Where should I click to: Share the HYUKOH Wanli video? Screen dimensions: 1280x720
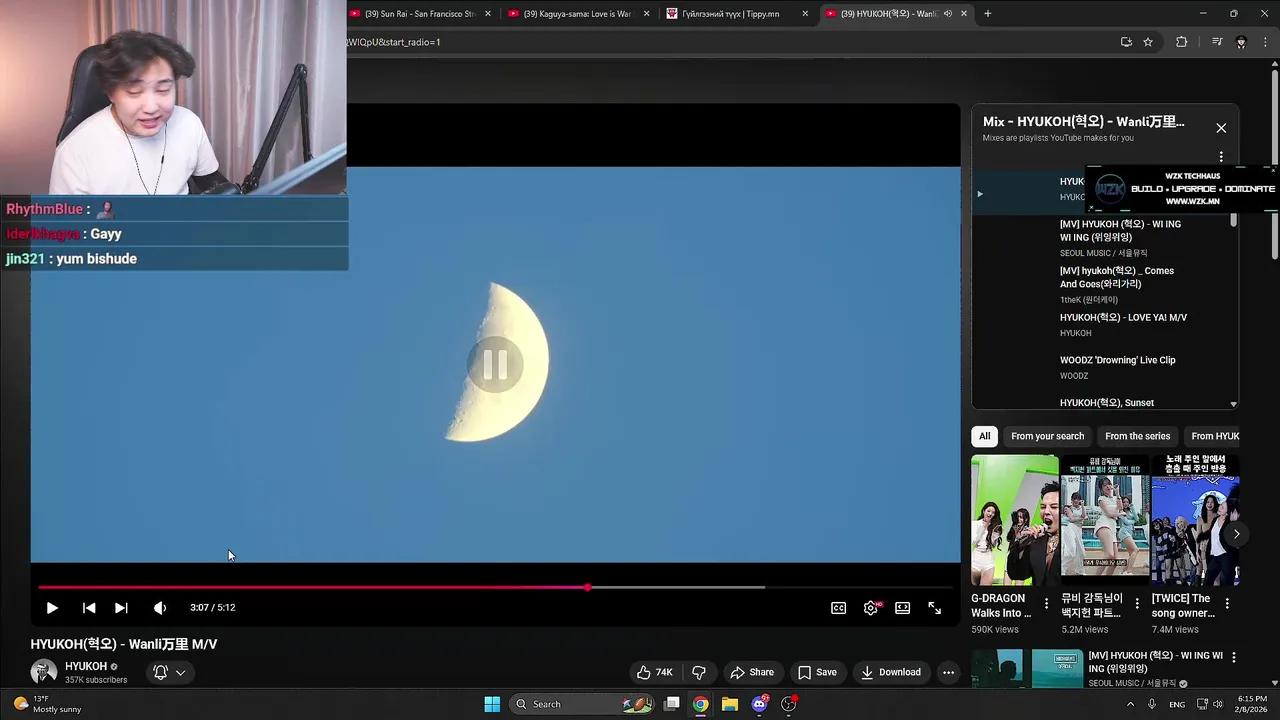[x=752, y=672]
